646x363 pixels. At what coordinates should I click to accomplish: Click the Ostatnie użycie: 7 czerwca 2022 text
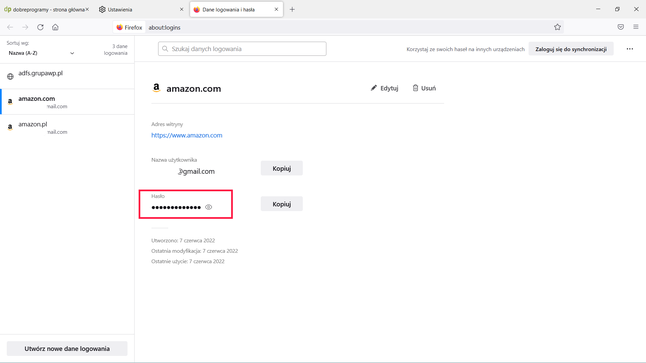(188, 261)
